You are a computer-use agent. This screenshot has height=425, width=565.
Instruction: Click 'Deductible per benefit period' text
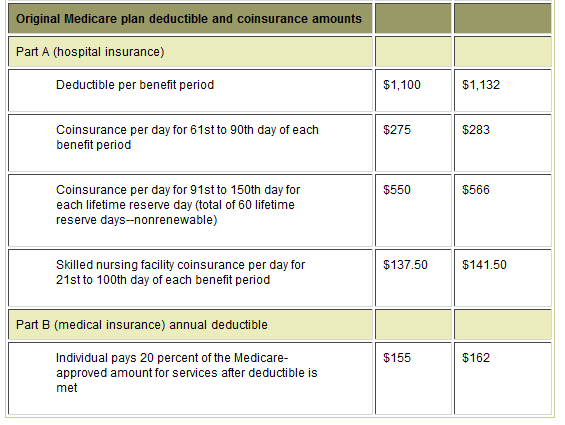coord(135,85)
